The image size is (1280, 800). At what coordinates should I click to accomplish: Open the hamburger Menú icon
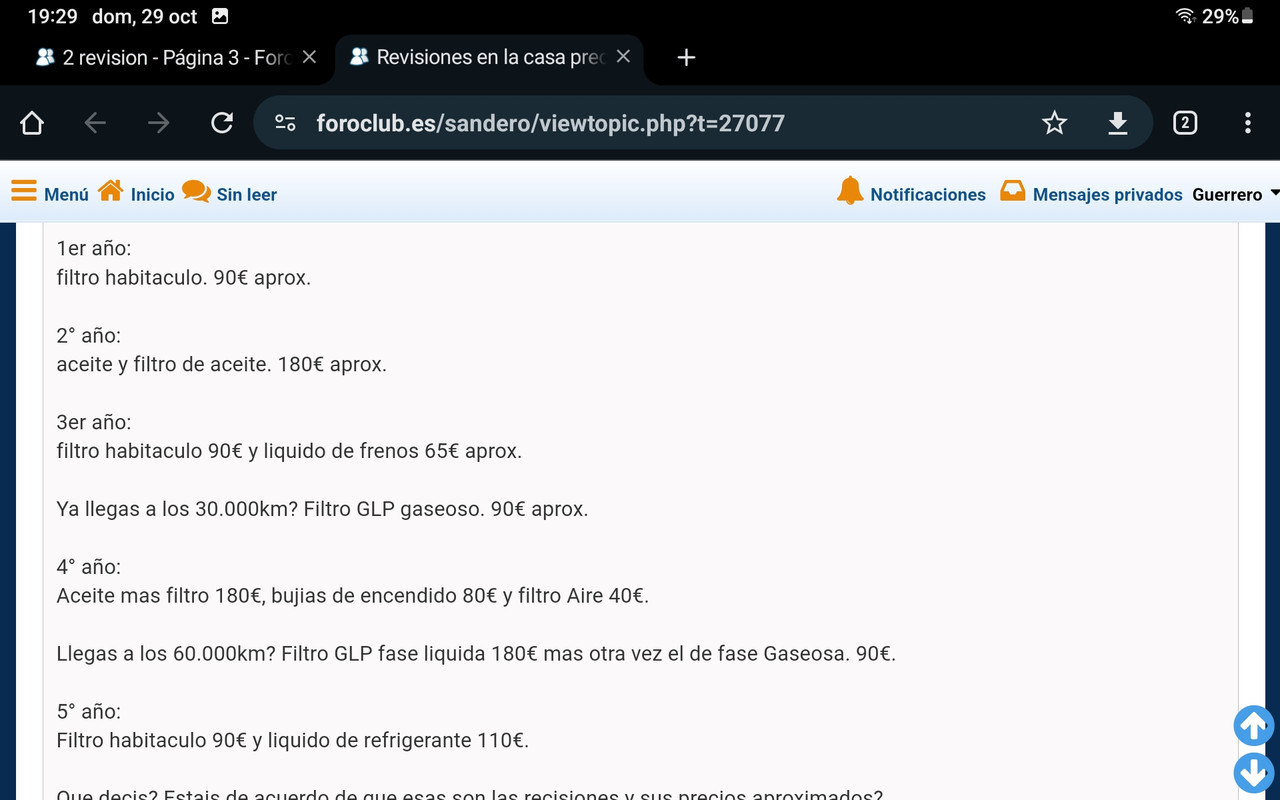tap(23, 193)
